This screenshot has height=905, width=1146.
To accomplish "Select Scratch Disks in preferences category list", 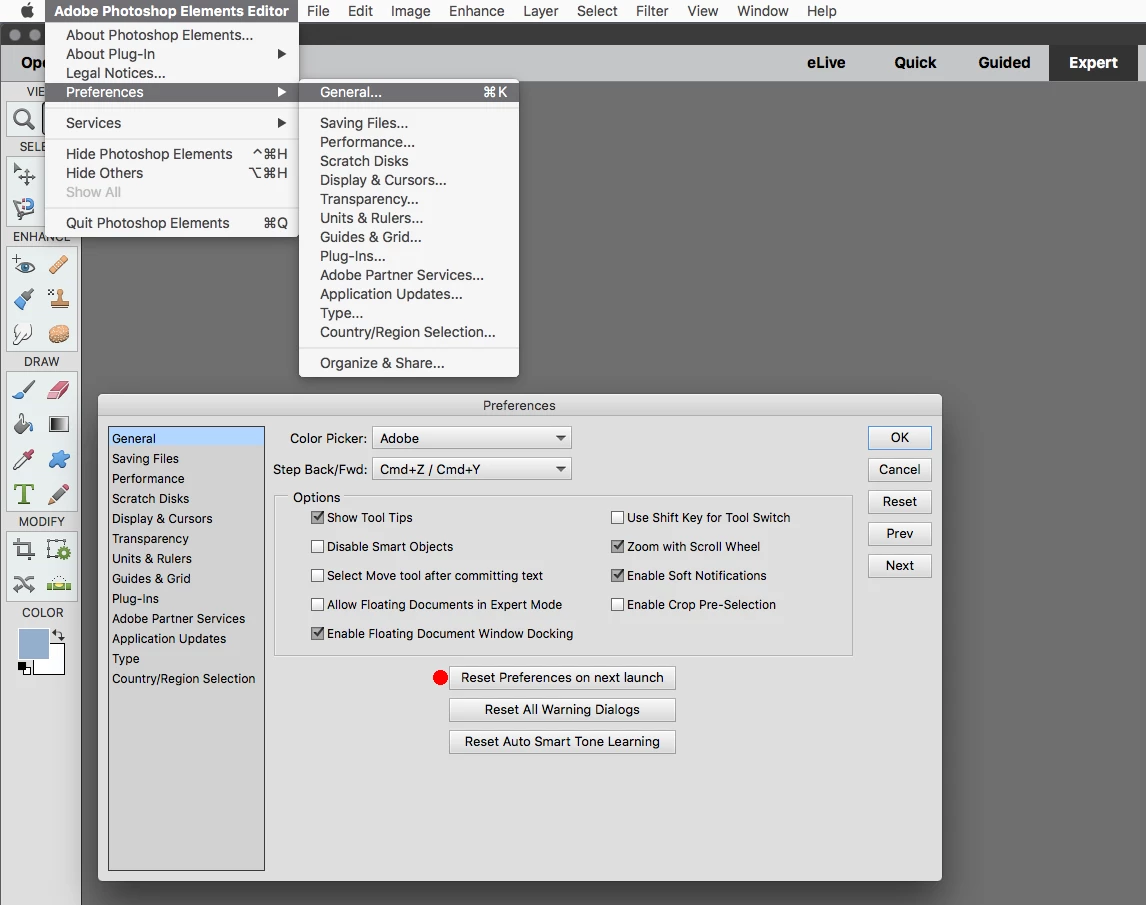I will click(x=186, y=499).
